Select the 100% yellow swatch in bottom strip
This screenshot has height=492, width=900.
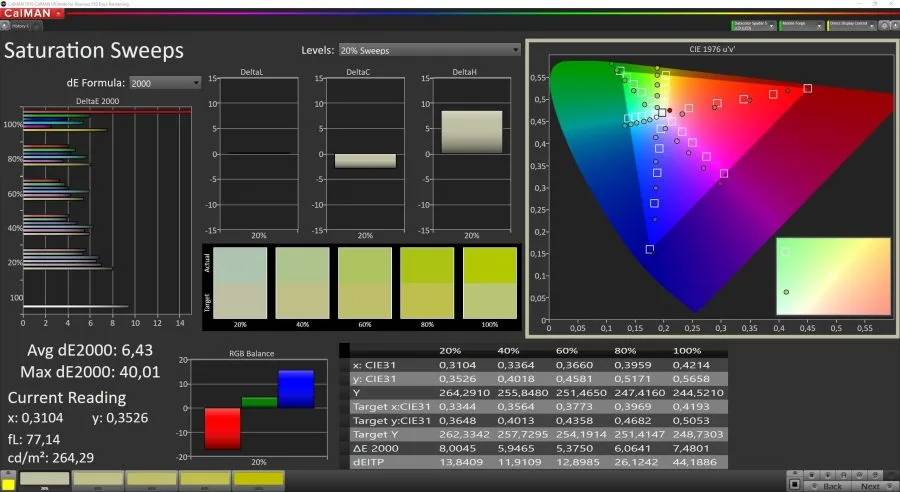(x=258, y=479)
